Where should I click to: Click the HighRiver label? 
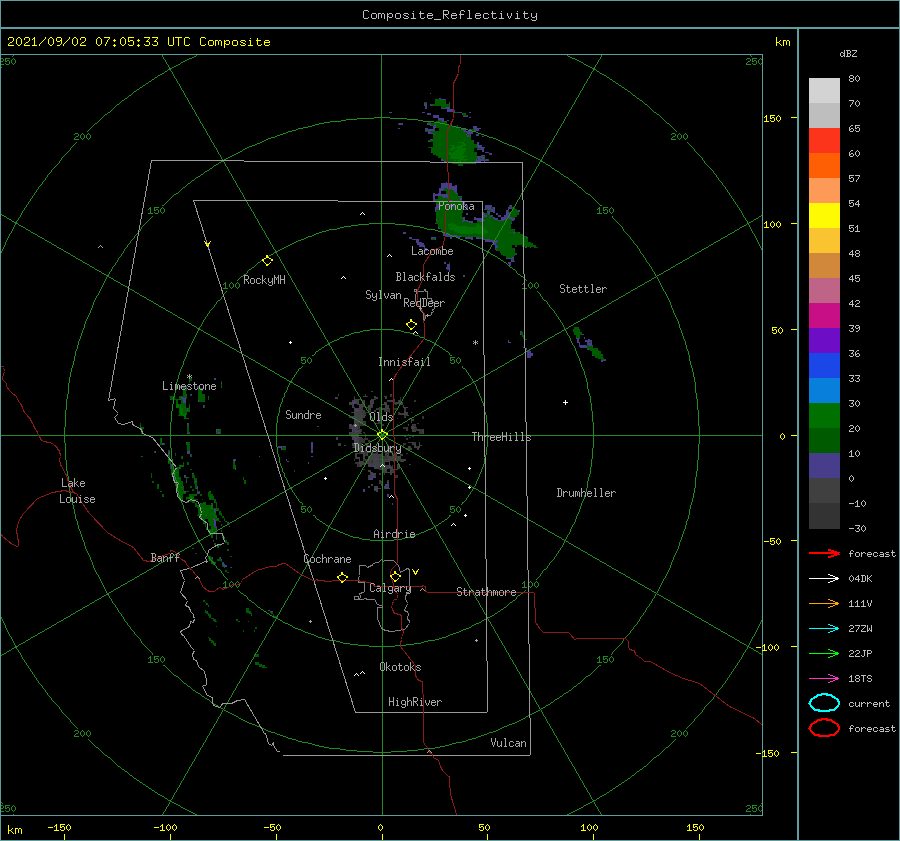pyautogui.click(x=414, y=702)
